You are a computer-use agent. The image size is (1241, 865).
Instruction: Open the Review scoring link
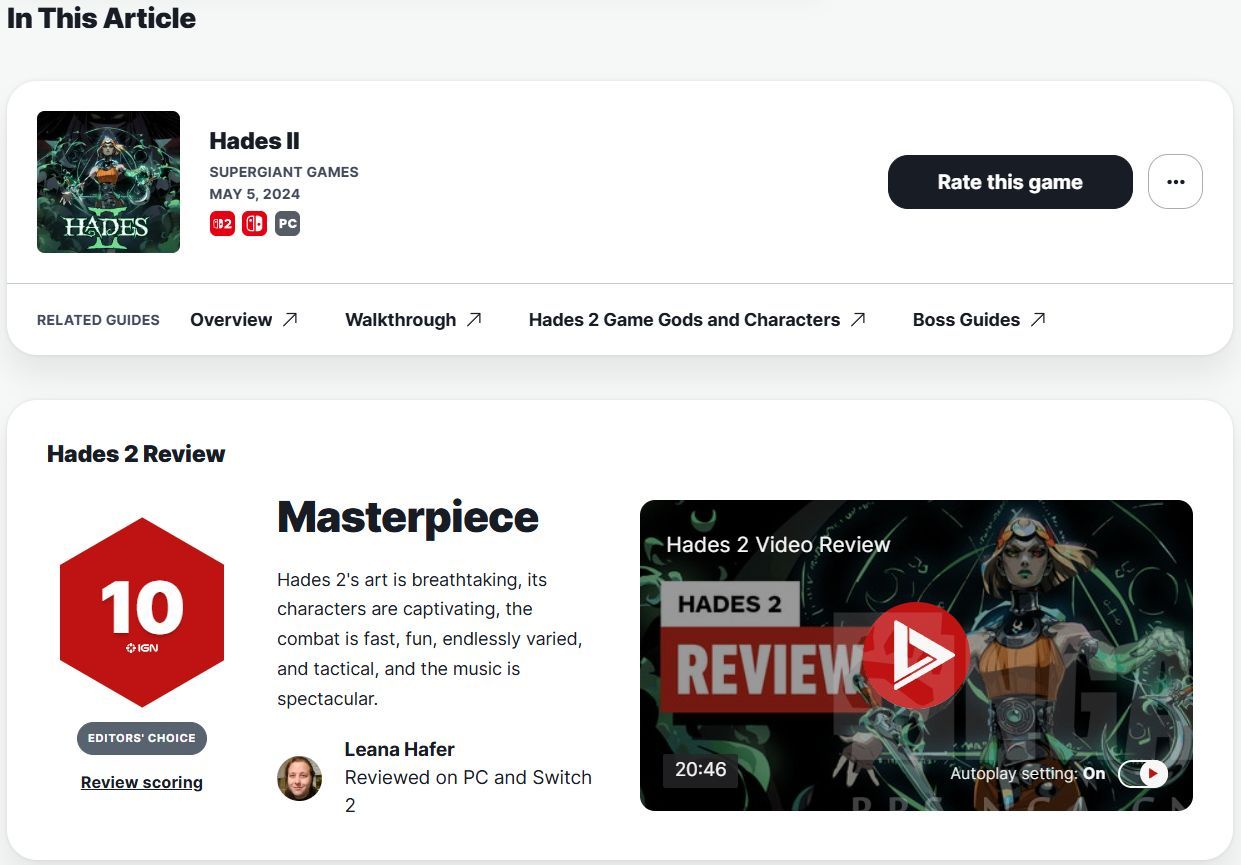142,782
